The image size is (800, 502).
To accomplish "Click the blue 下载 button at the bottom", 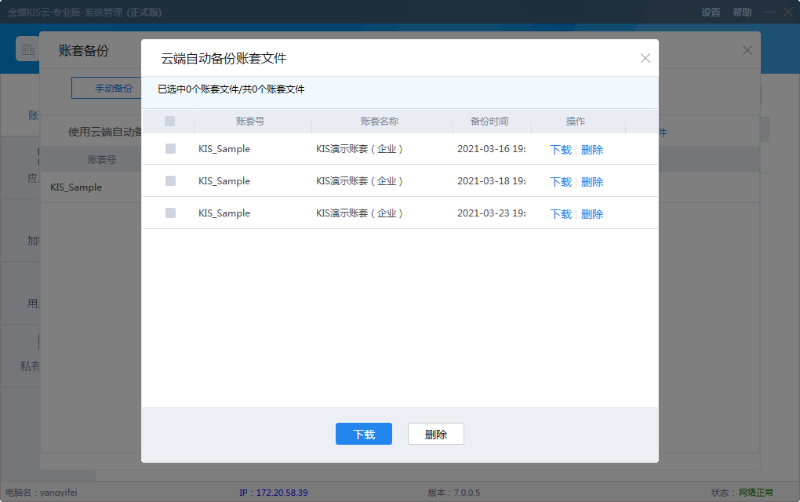I will click(x=364, y=434).
